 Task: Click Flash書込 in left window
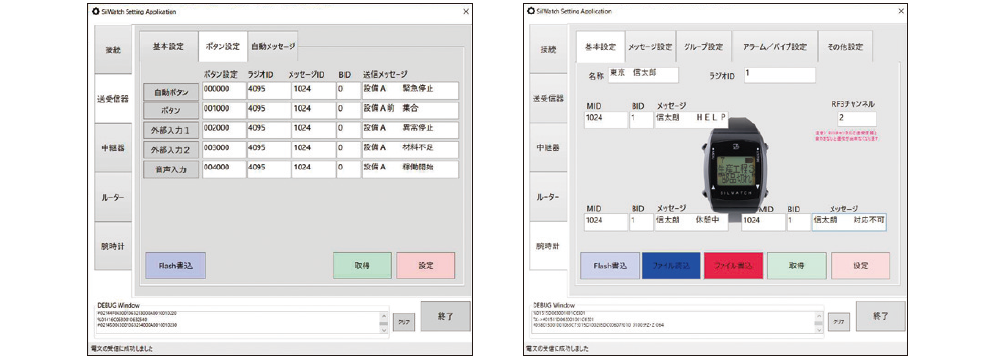[x=175, y=266]
